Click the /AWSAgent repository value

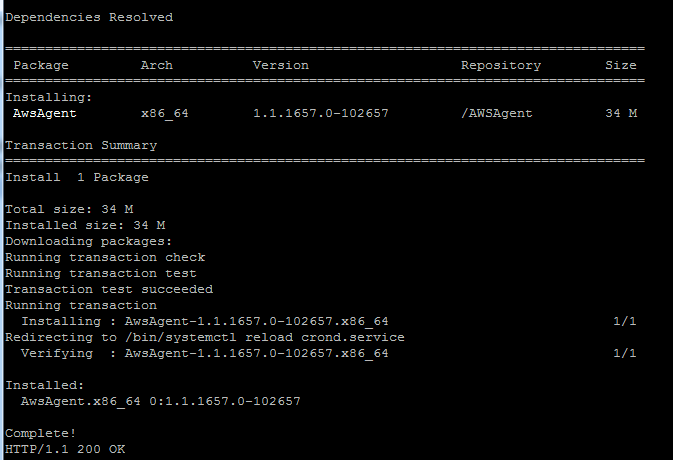[x=496, y=113]
